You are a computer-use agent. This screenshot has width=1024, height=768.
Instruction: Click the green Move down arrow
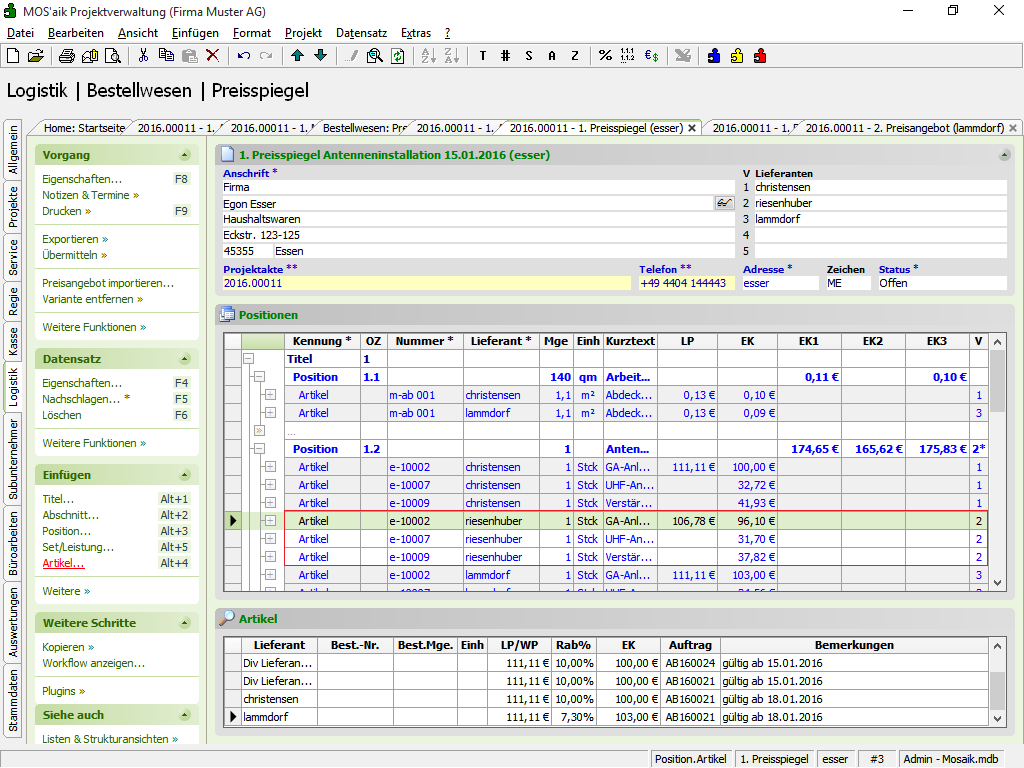(321, 56)
